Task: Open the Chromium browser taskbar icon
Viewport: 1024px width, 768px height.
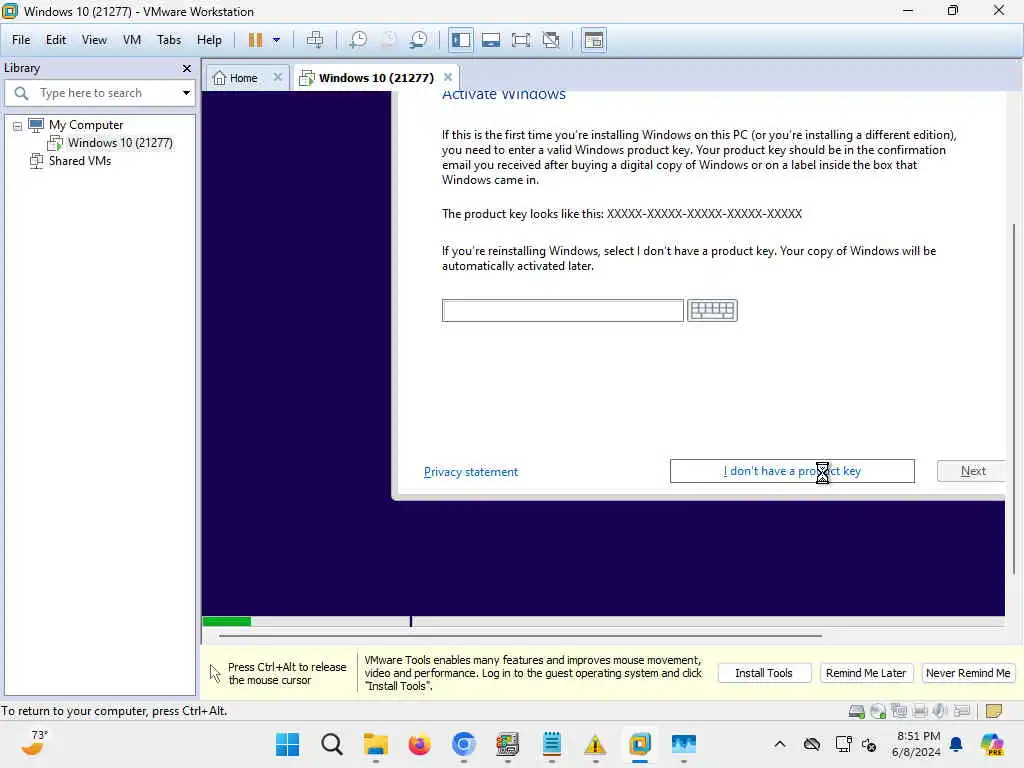Action: tap(464, 744)
